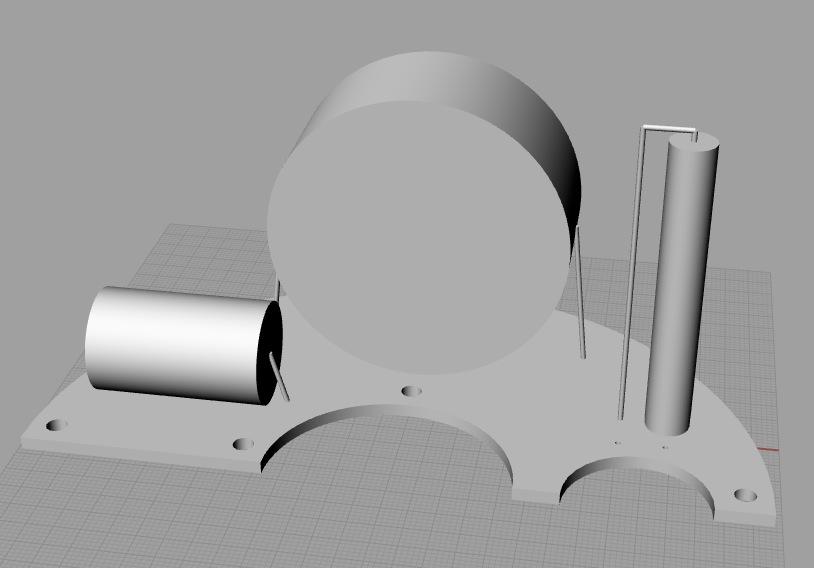Click the red axis line at the right edge

pyautogui.click(x=768, y=449)
